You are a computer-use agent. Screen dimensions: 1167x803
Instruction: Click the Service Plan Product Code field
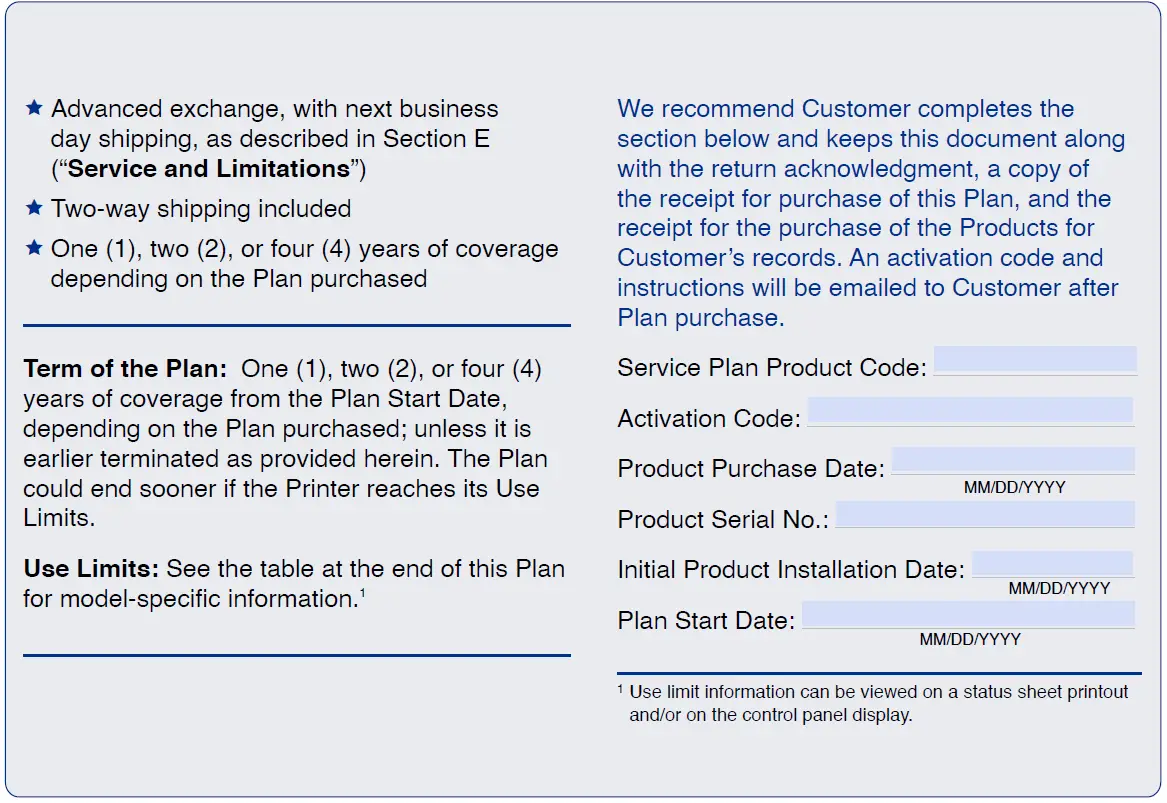[x=1035, y=359]
